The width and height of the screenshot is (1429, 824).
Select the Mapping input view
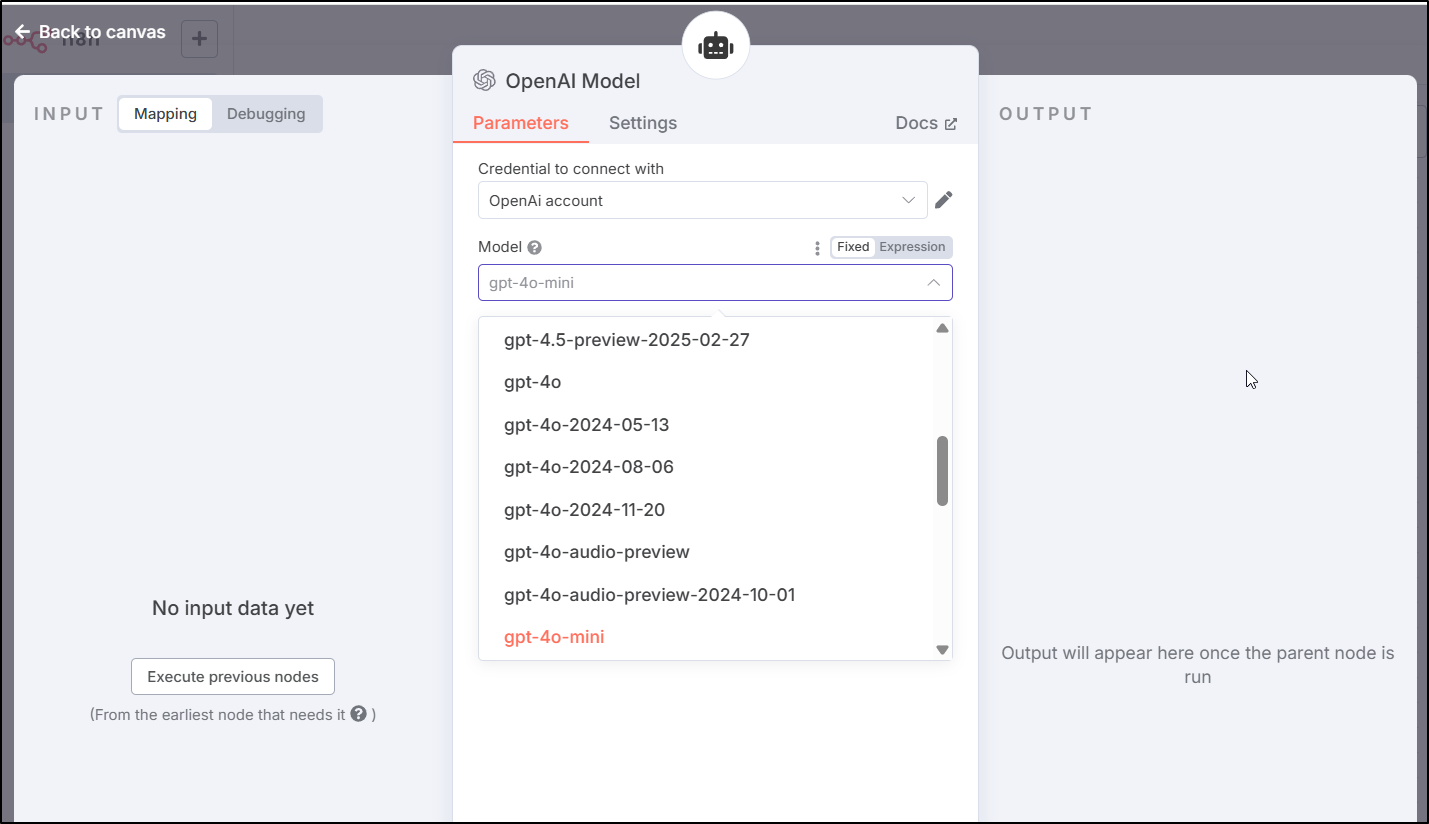click(165, 114)
